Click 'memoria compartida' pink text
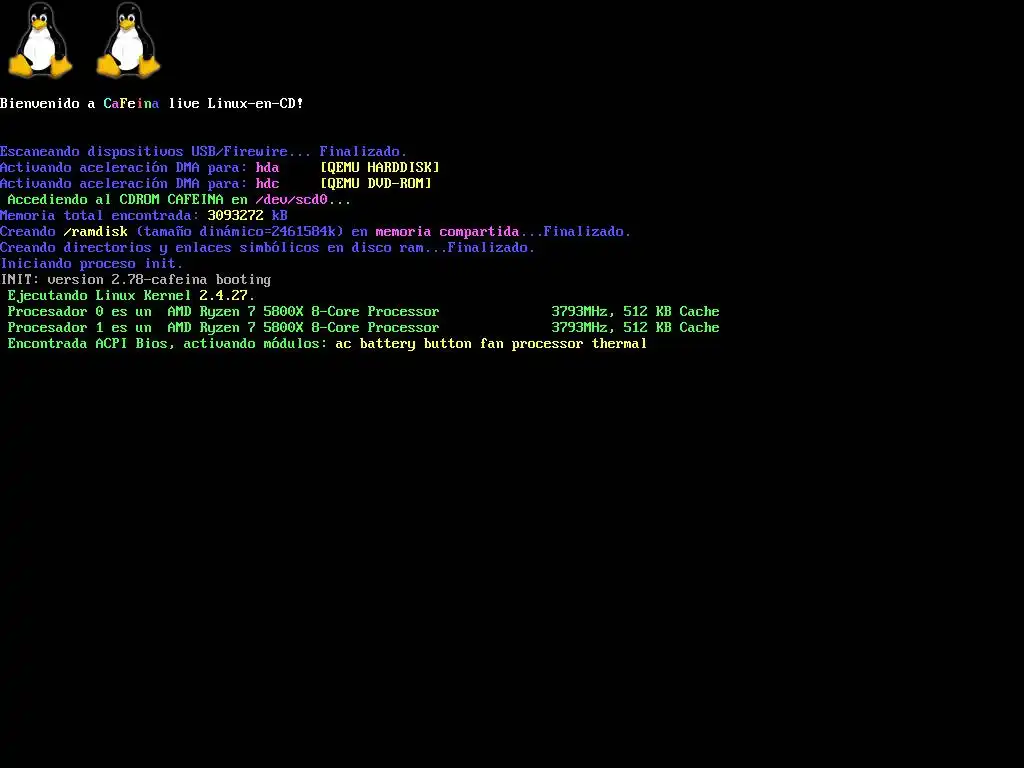Viewport: 1024px width, 768px height. point(447,231)
